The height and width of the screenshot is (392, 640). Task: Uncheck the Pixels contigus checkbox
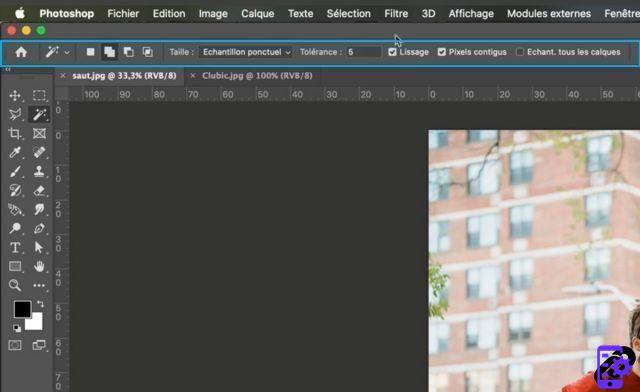pos(442,52)
